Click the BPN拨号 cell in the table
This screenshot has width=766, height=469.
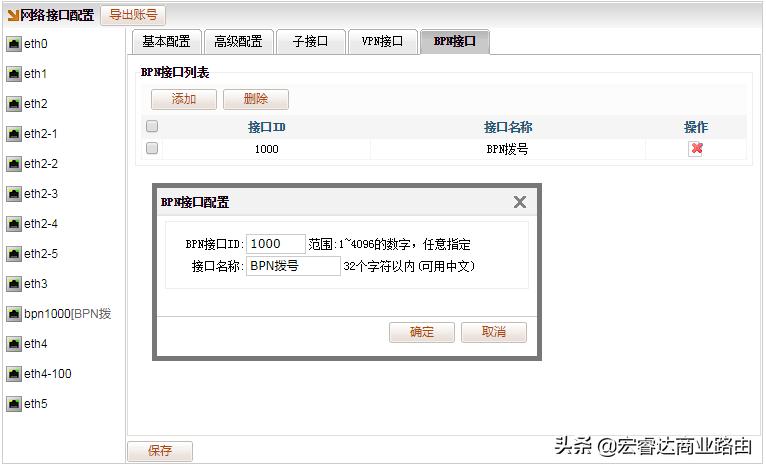tap(508, 149)
